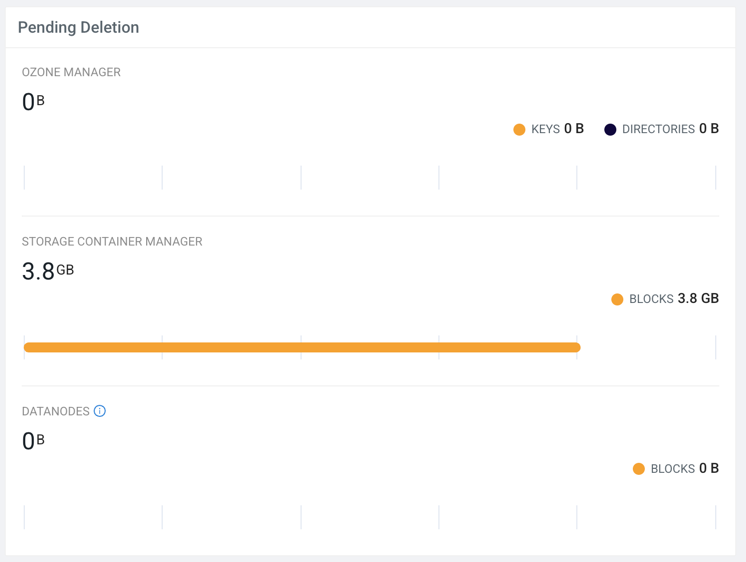This screenshot has height=562, width=746.
Task: Click the large 3.8 GB total value
Action: pyautogui.click(x=47, y=271)
